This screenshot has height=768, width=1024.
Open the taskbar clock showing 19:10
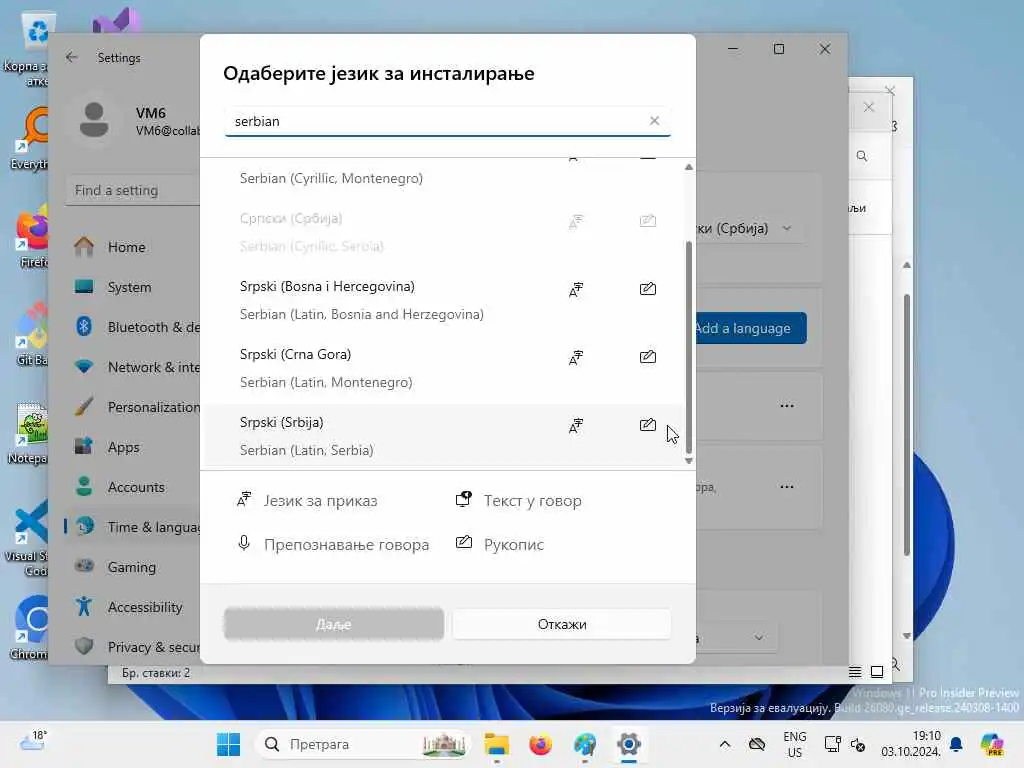911,744
